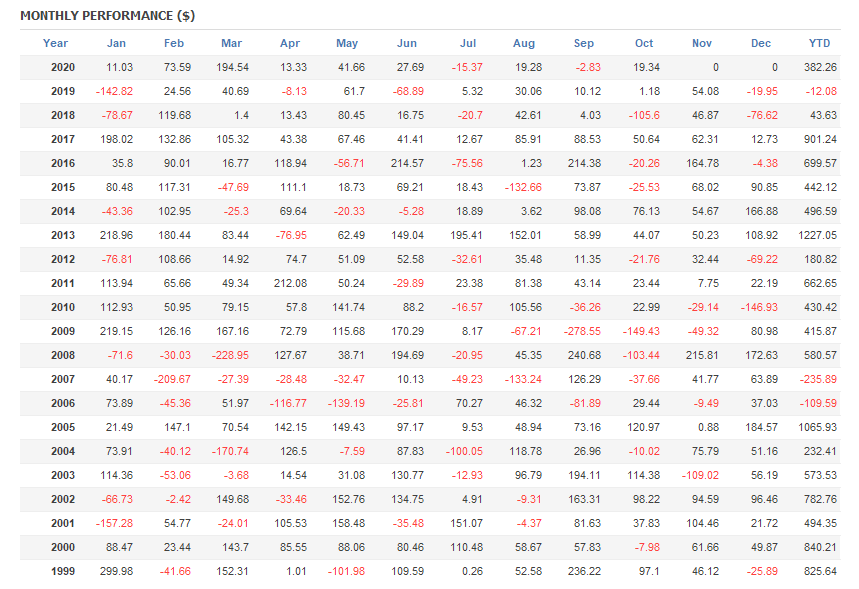Click the Jan column header
This screenshot has height=589, width=859.
117,43
